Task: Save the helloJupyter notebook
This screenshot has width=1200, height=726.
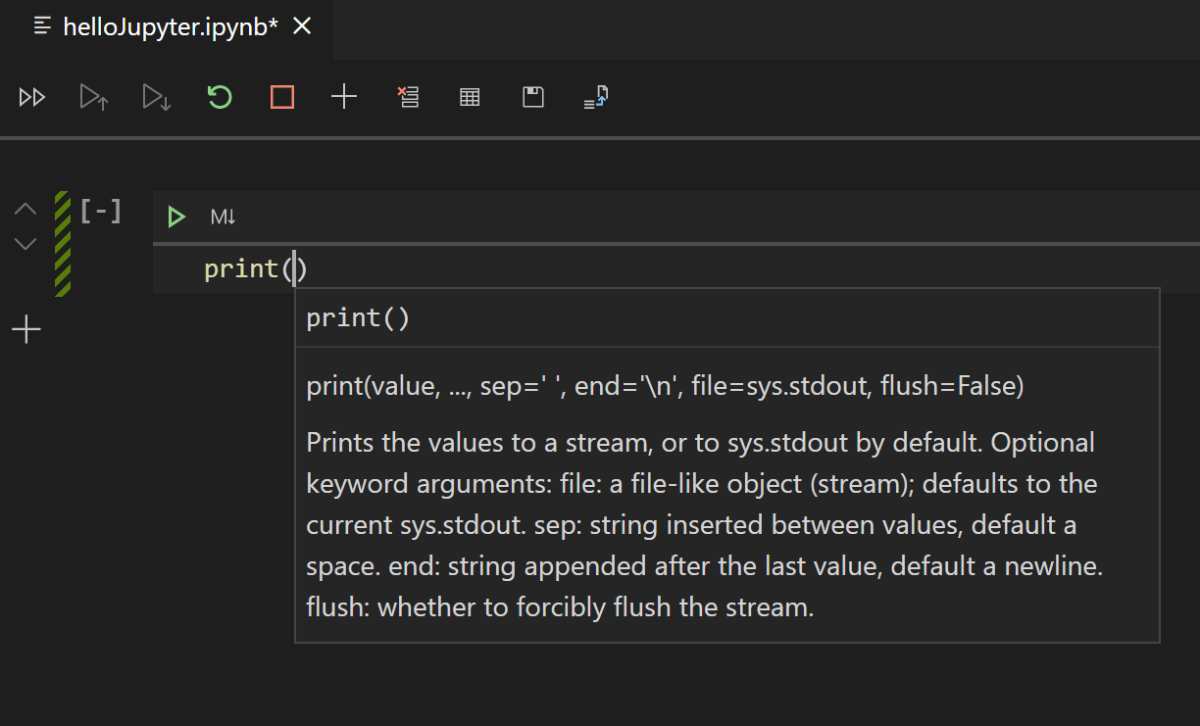Action: tap(532, 97)
